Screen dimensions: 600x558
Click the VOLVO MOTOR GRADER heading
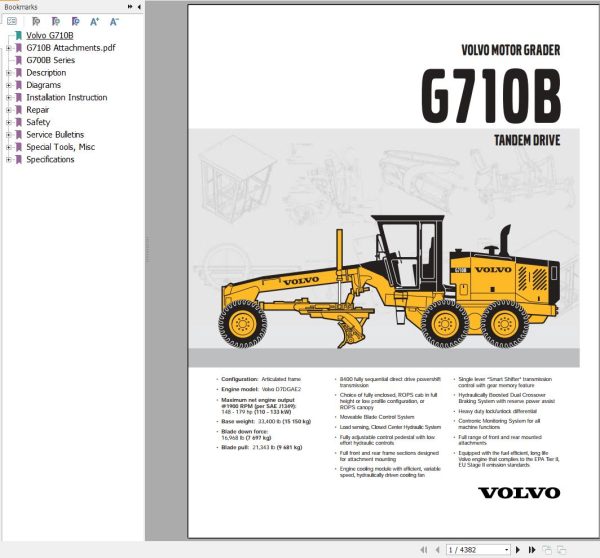(510, 50)
